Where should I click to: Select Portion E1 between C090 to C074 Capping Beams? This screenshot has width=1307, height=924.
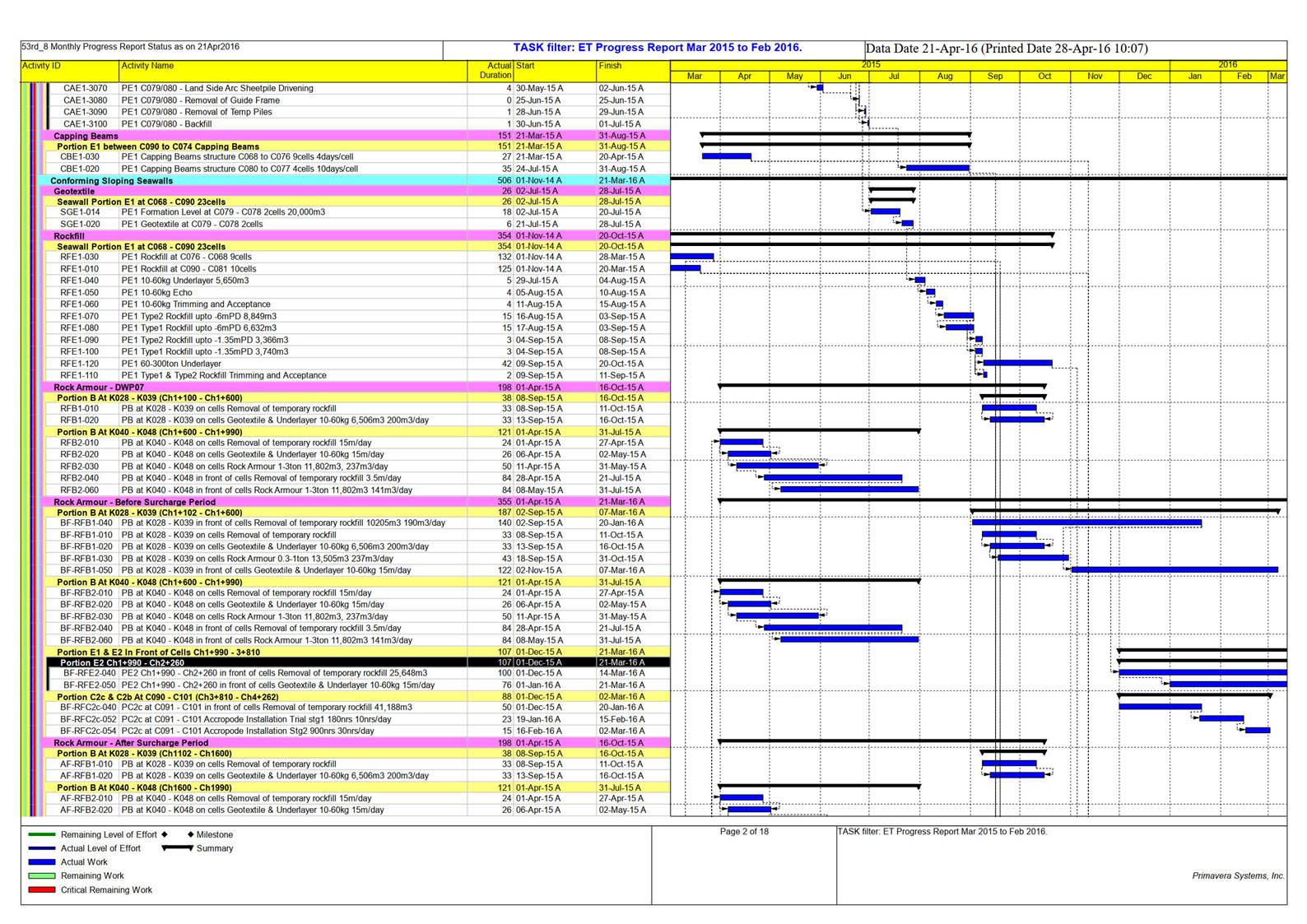[x=357, y=146]
